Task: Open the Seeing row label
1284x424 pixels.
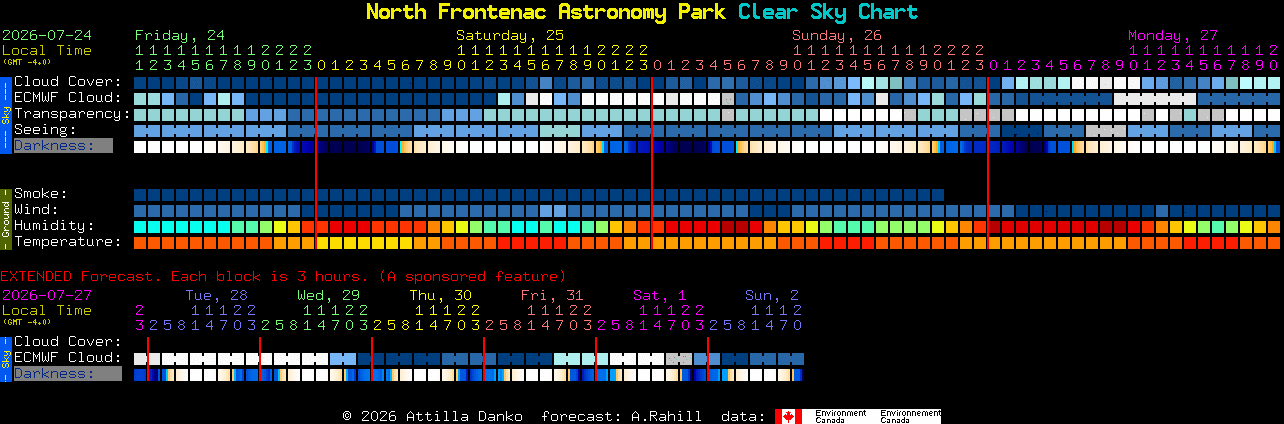Action: pos(45,130)
